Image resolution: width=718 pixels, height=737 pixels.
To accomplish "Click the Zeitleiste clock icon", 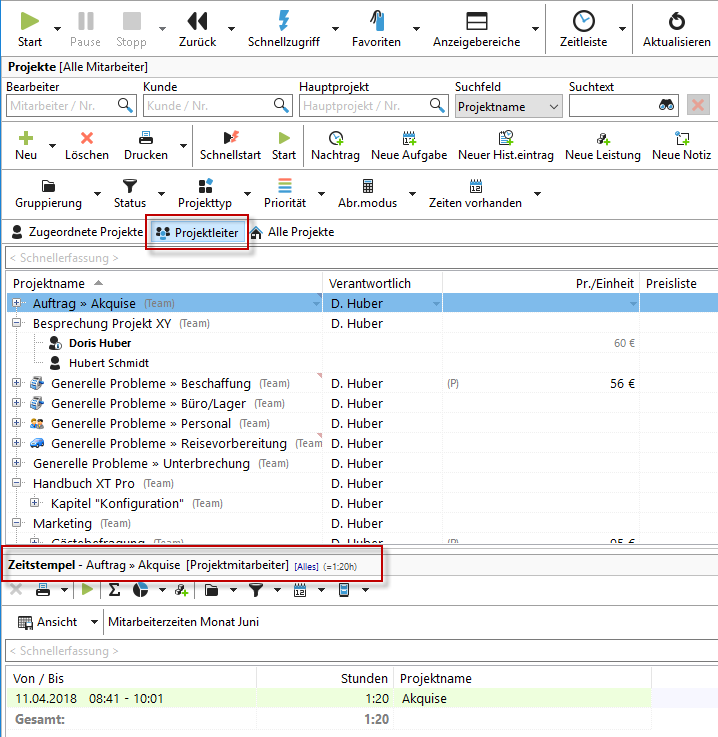I will tap(583, 21).
